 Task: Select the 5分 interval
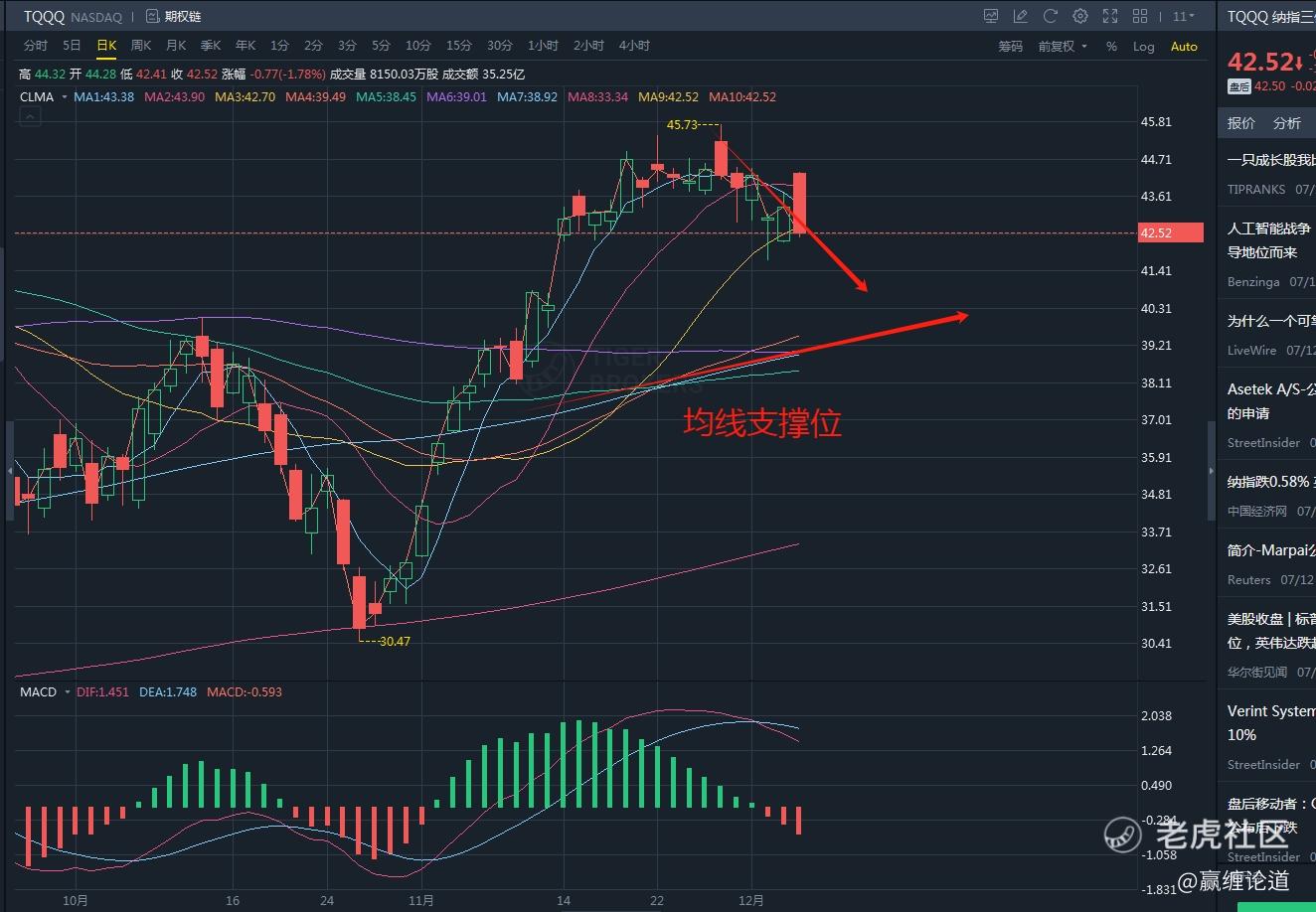[x=381, y=46]
